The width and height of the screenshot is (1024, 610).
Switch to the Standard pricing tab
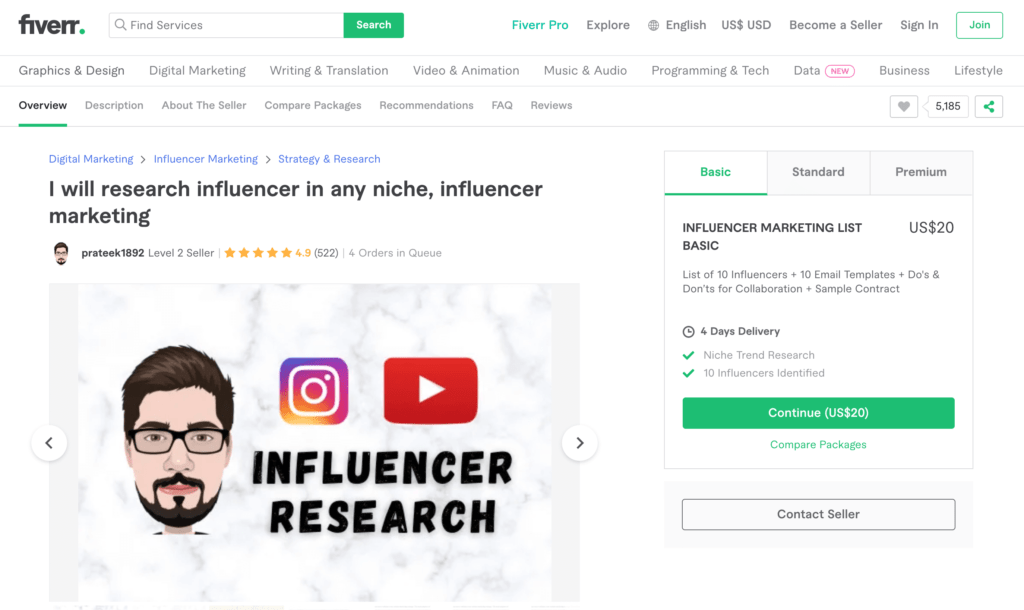(x=818, y=172)
